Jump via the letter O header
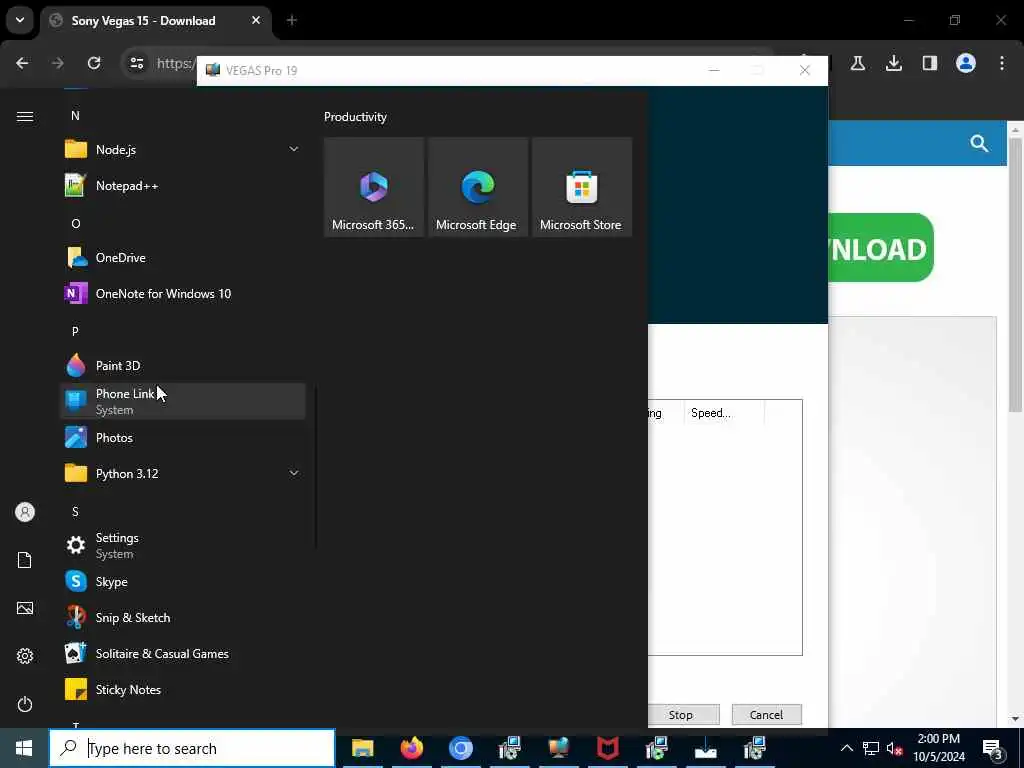 (75, 223)
